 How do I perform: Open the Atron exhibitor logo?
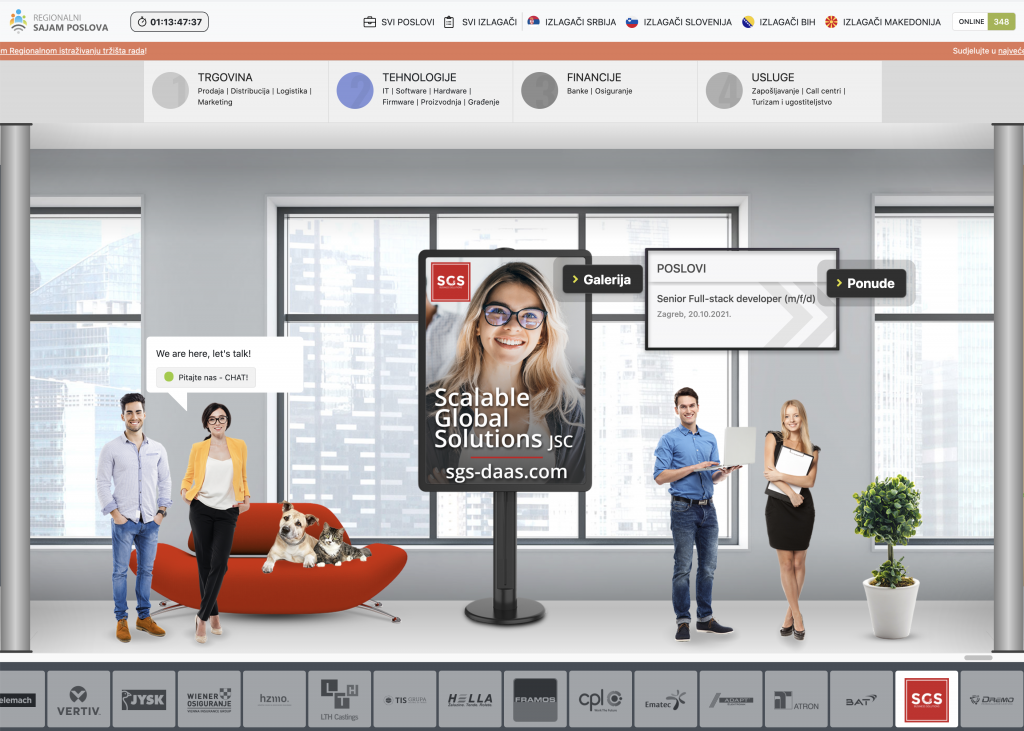coord(796,699)
